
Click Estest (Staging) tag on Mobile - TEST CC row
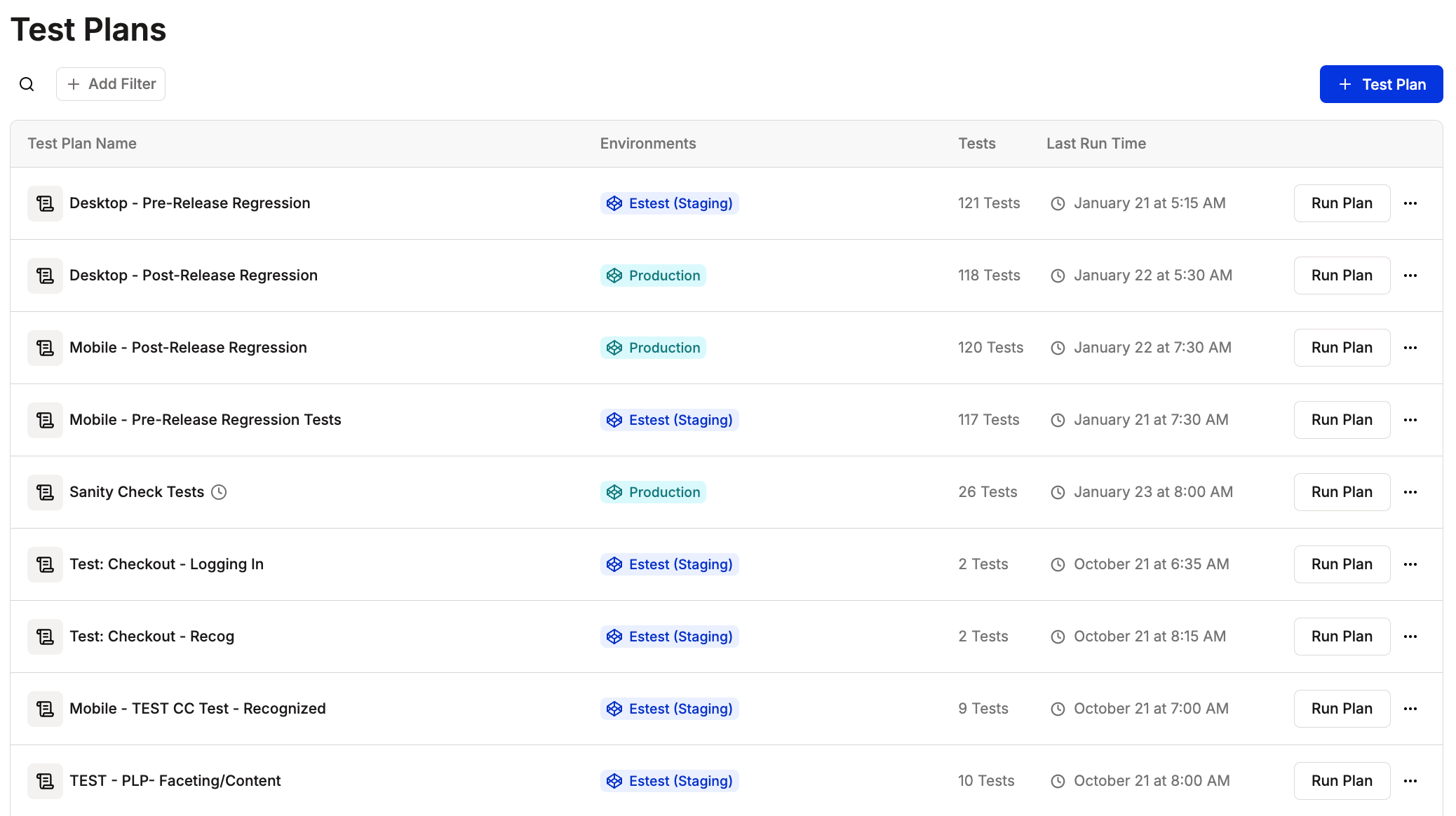click(670, 709)
